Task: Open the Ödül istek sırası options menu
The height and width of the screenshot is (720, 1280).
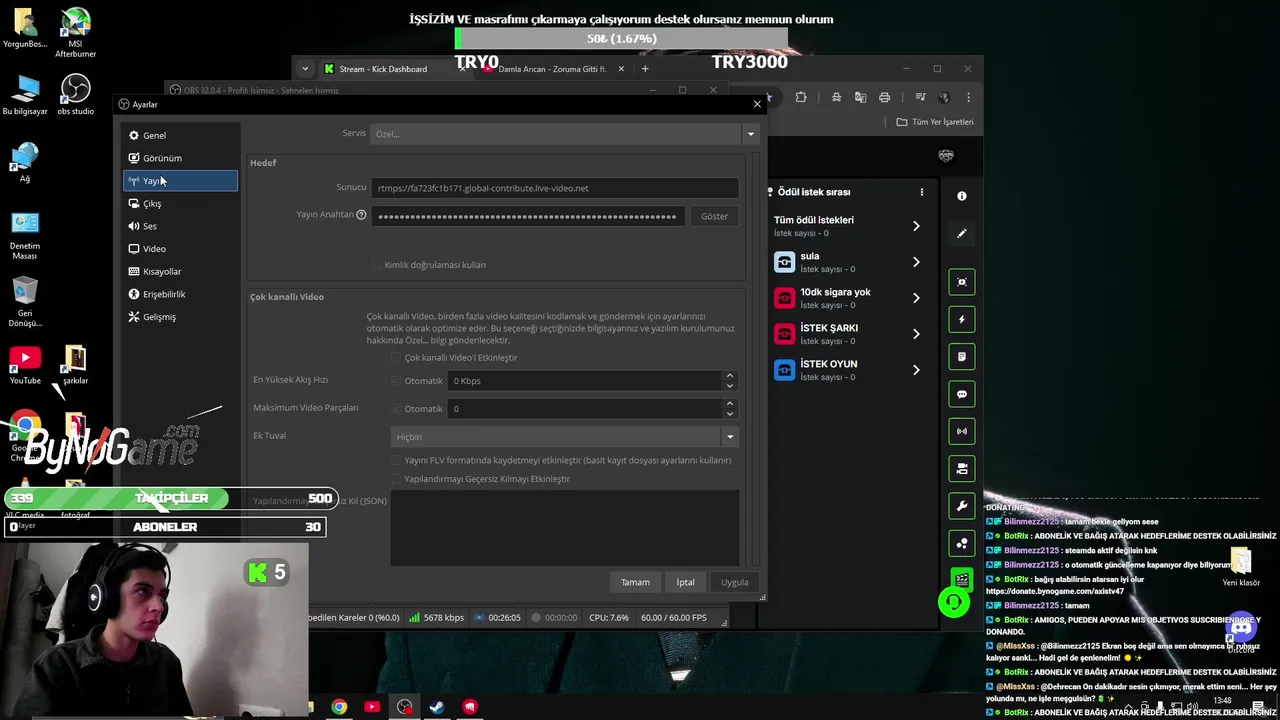Action: (x=922, y=192)
